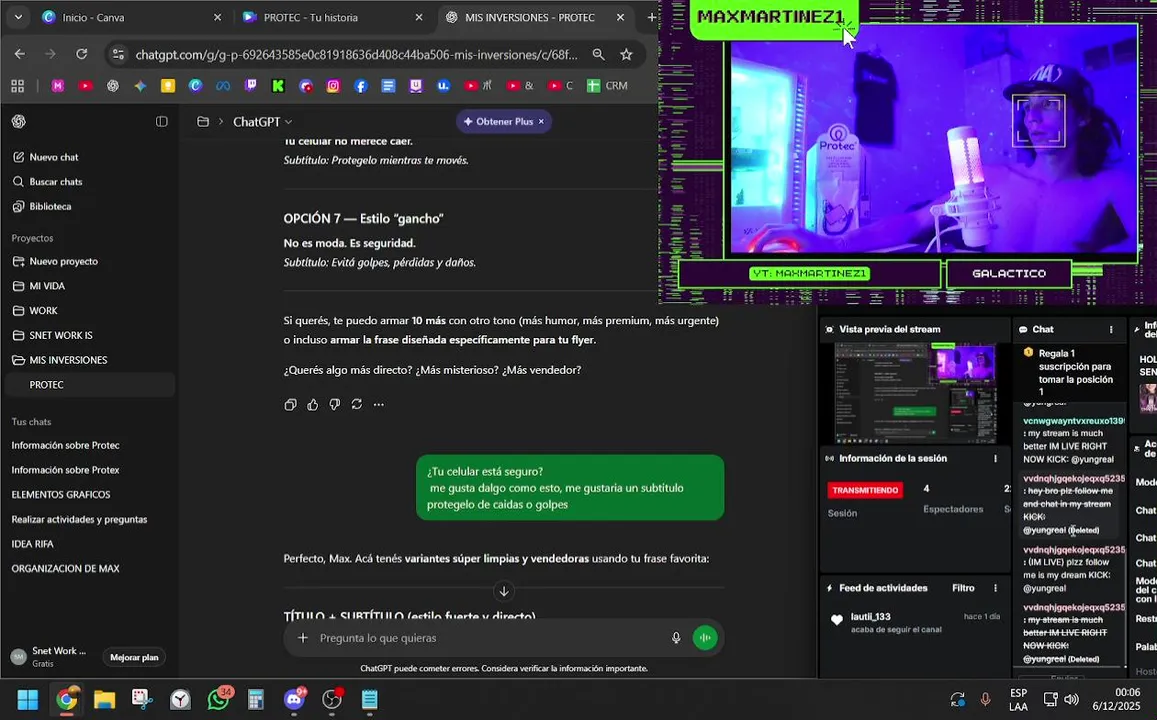Switch to the PROTEC - Tu historia tab
This screenshot has width=1157, height=720.
[334, 17]
